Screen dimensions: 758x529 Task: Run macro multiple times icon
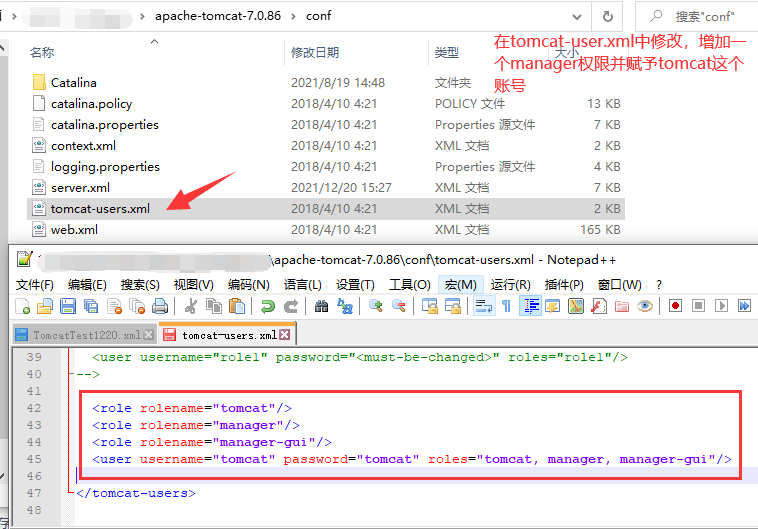pyautogui.click(x=744, y=306)
